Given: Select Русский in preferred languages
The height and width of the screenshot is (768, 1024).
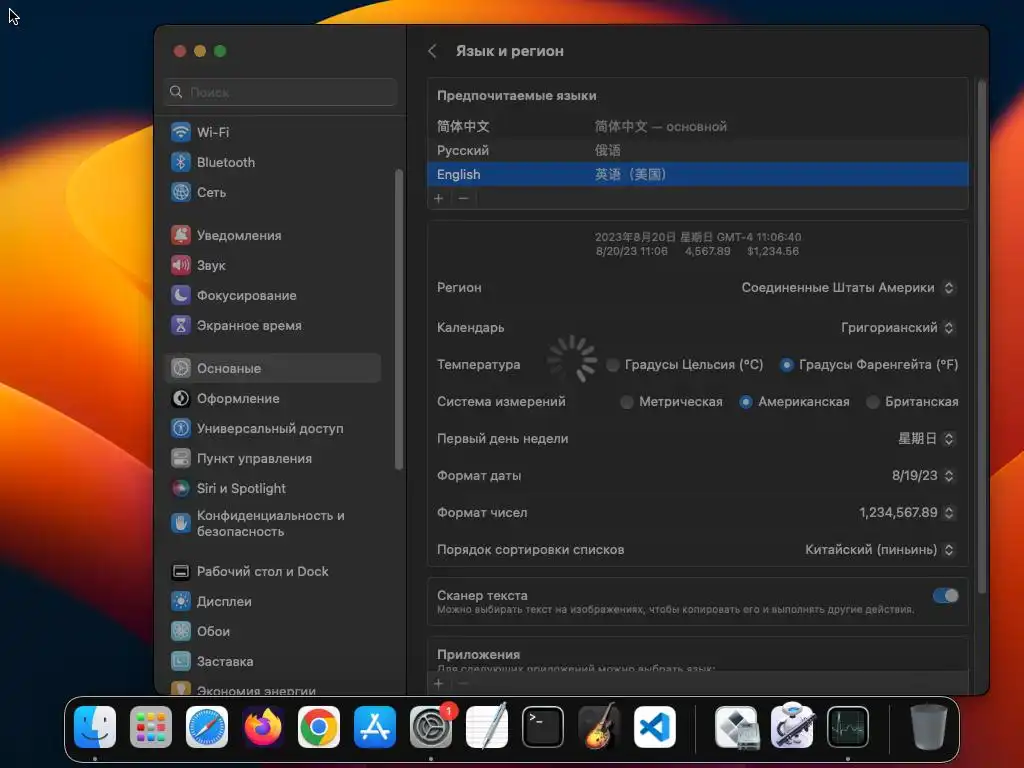Looking at the screenshot, I should [x=697, y=150].
